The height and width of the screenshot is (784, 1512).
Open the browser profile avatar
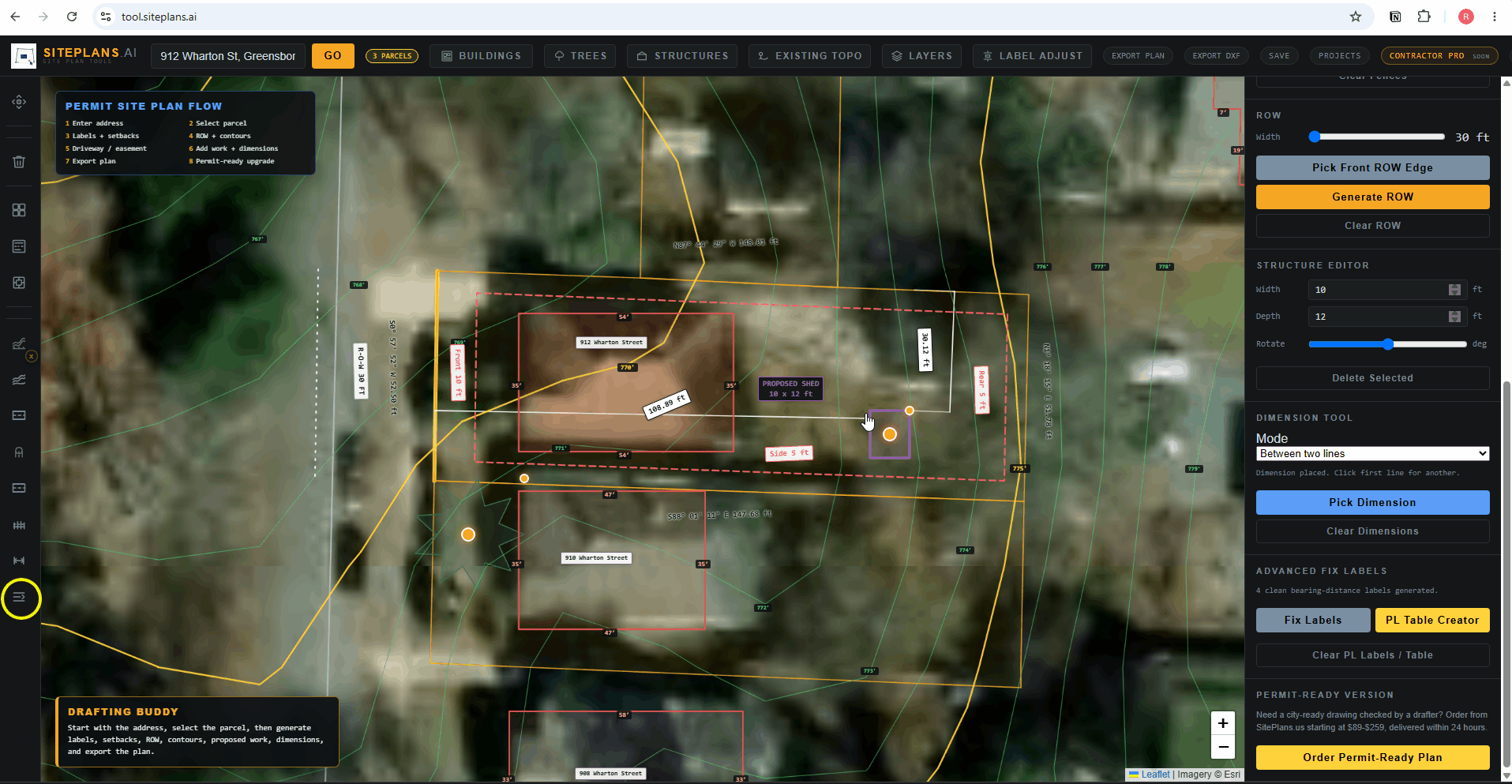[1466, 17]
